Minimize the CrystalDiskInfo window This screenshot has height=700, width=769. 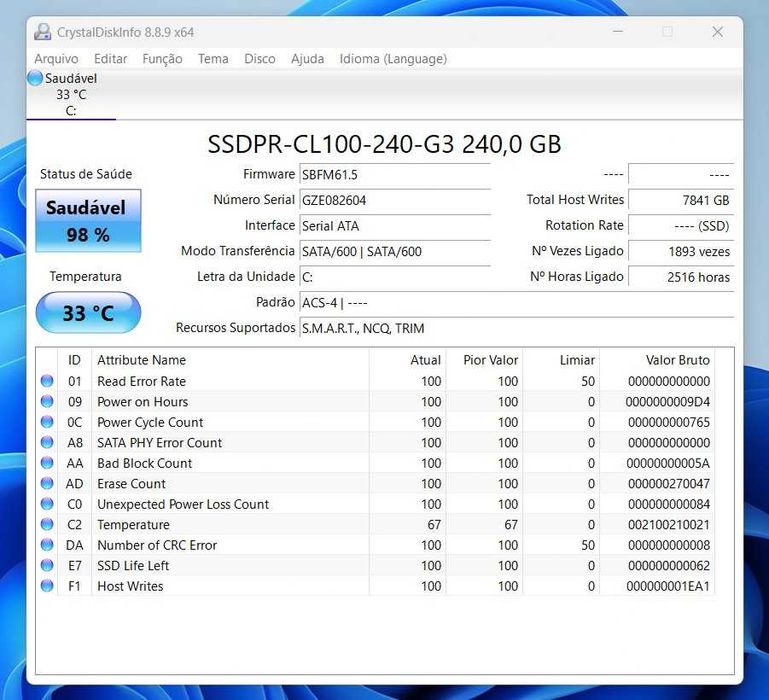[618, 32]
